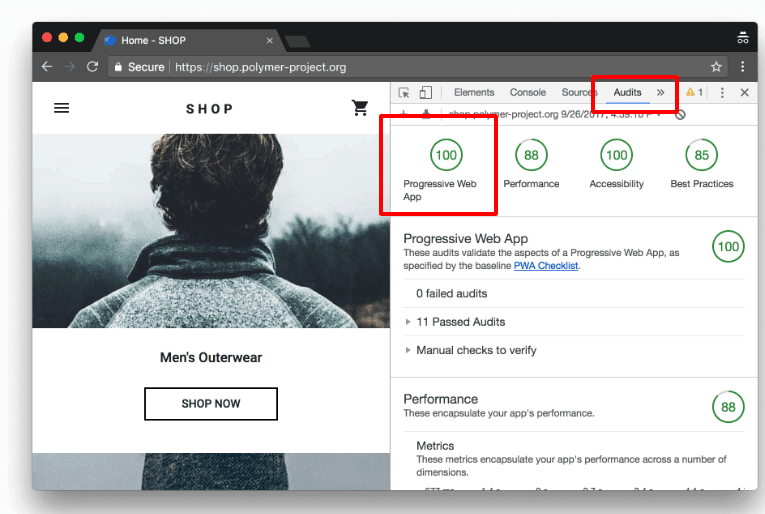Image resolution: width=765 pixels, height=514 pixels.
Task: Click the Best Practices 85 score gauge
Action: (x=702, y=155)
